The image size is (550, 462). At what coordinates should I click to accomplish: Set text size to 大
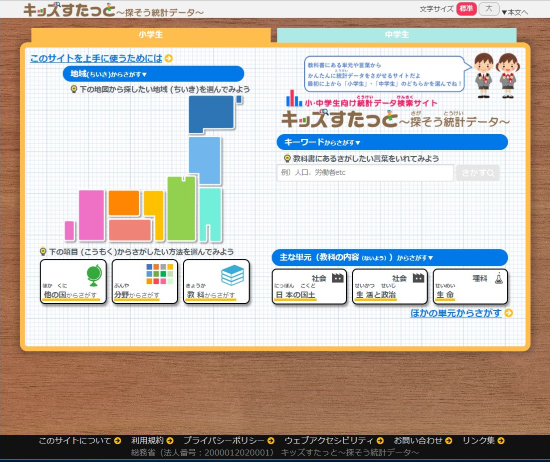[489, 9]
